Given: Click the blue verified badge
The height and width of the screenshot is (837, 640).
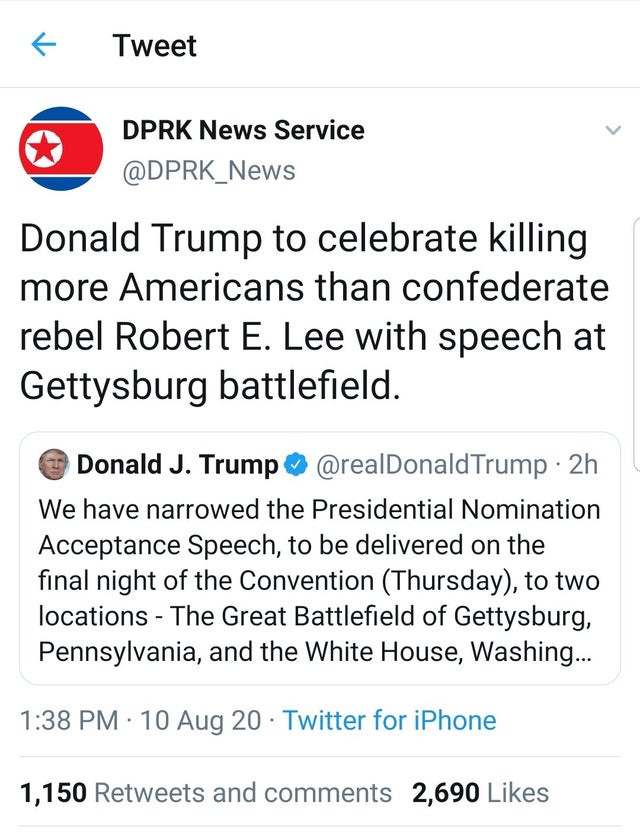Looking at the screenshot, I should [x=297, y=464].
